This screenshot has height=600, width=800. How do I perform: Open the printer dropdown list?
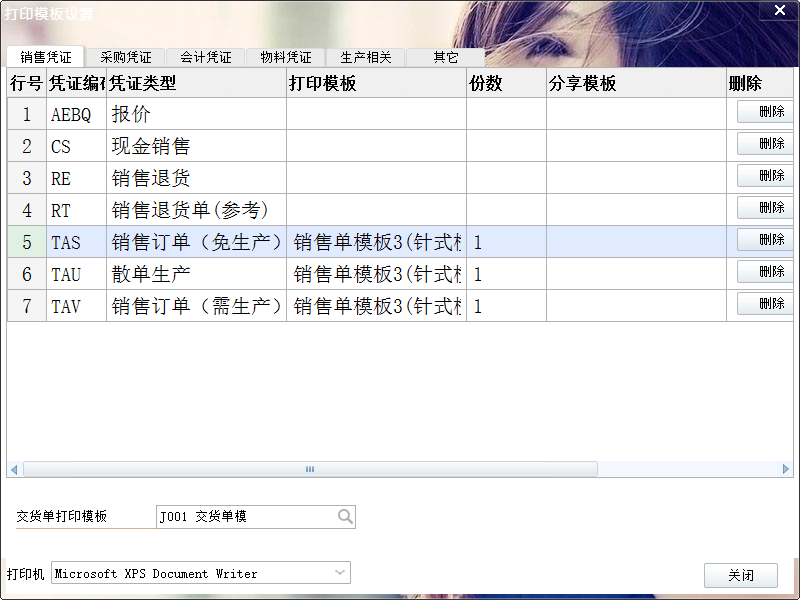(340, 573)
